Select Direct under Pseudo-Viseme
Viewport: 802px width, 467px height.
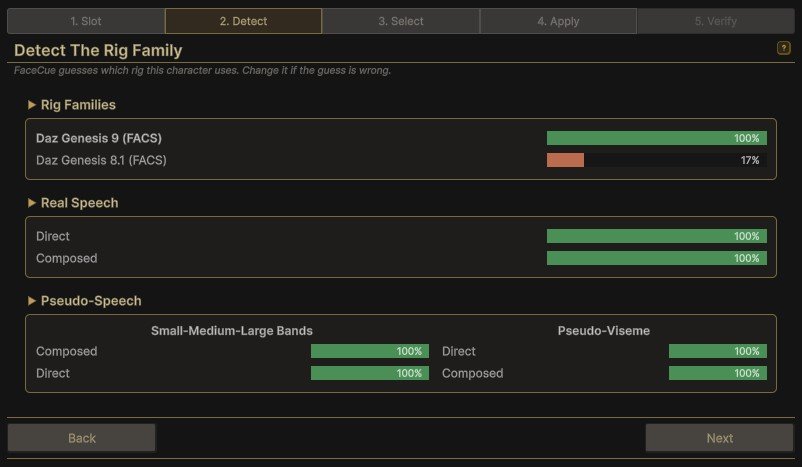click(x=459, y=351)
